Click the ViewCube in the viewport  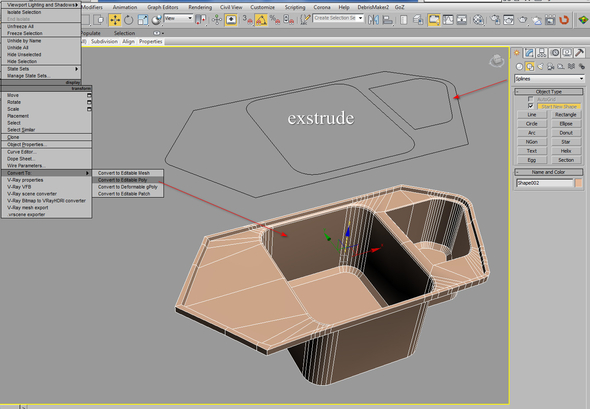[x=497, y=61]
